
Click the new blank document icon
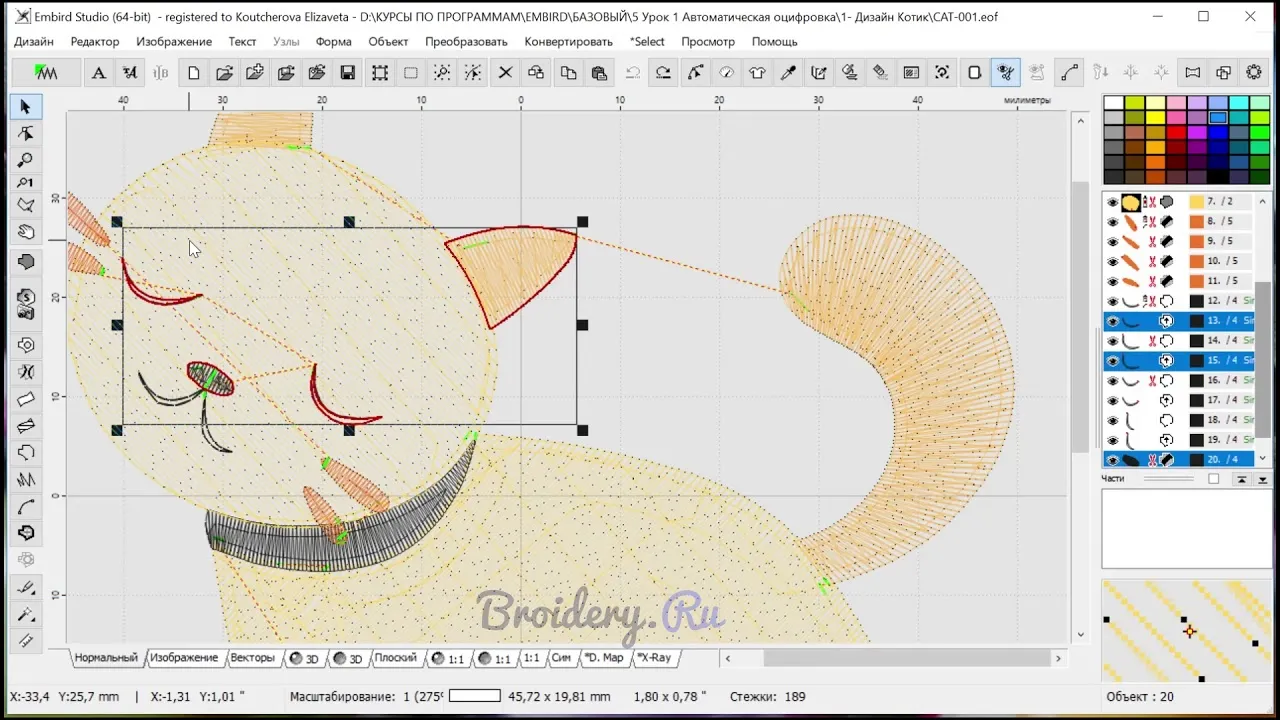tap(193, 72)
